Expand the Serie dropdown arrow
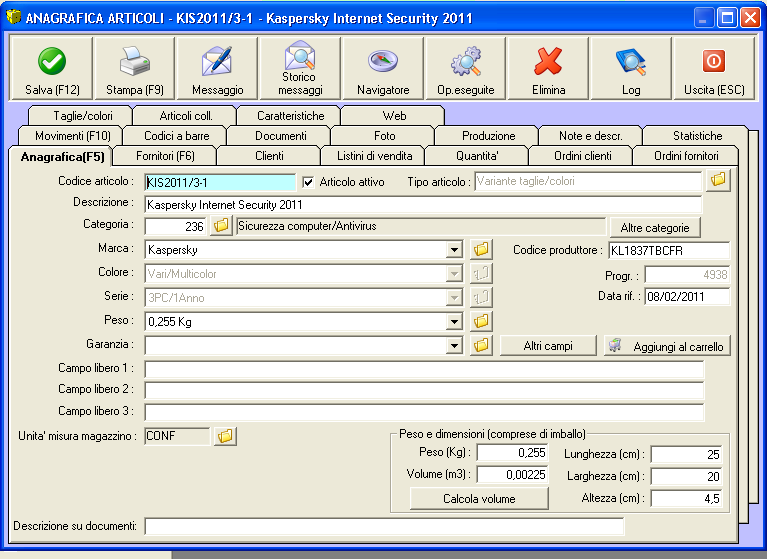The image size is (767, 559). [x=454, y=298]
